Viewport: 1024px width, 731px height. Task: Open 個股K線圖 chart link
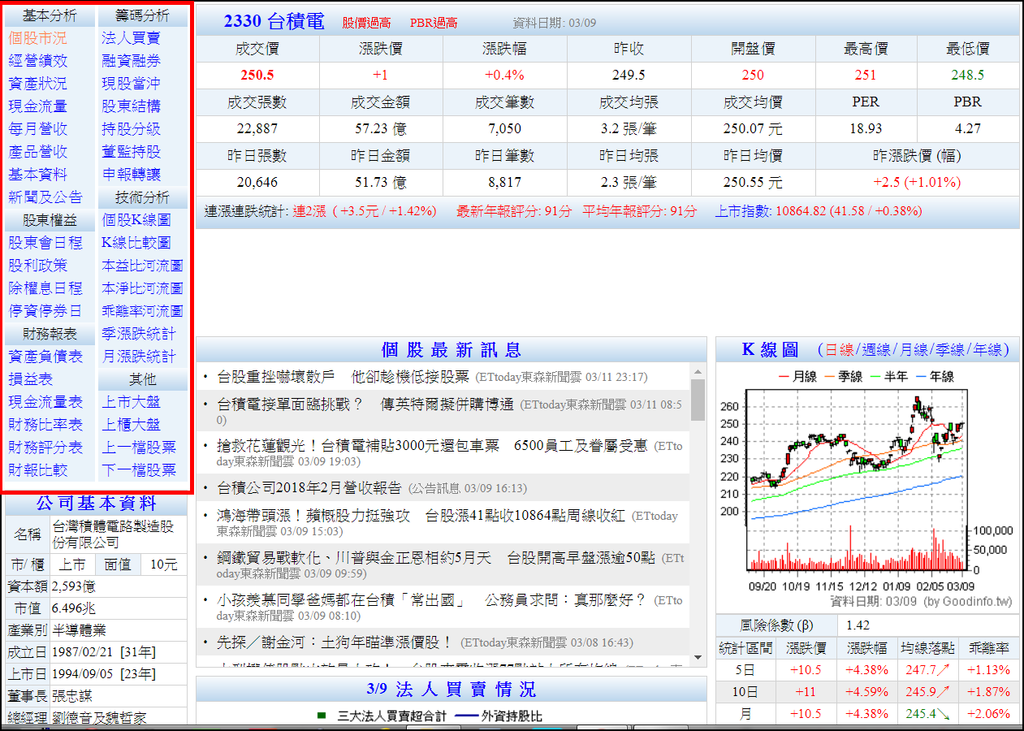pyautogui.click(x=136, y=220)
